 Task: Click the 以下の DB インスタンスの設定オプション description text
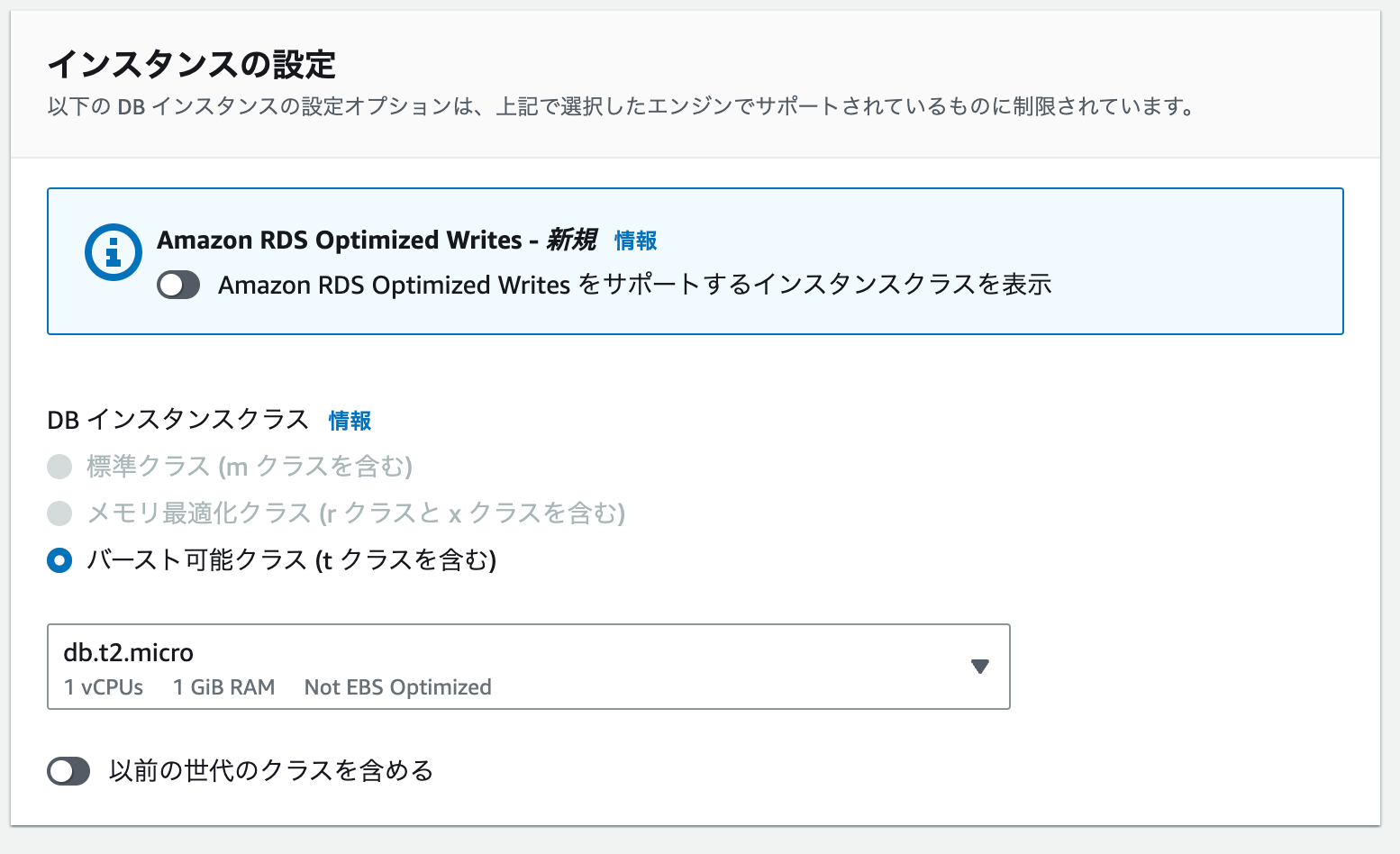click(622, 107)
